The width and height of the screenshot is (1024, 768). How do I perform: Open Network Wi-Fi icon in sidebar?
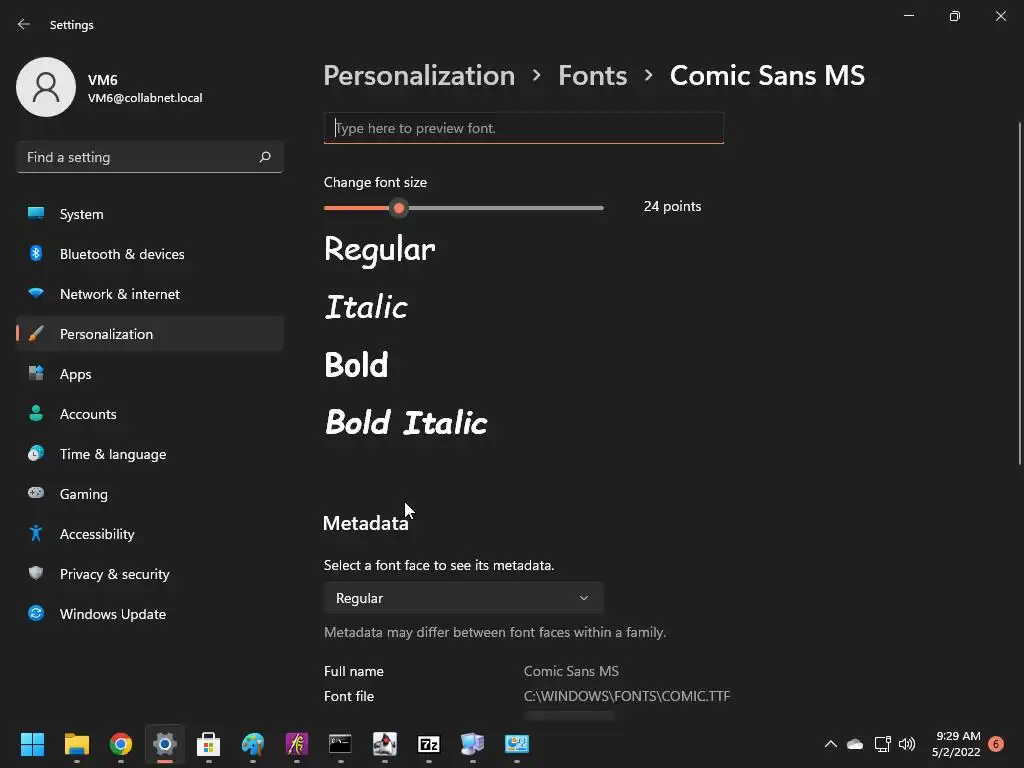click(36, 293)
